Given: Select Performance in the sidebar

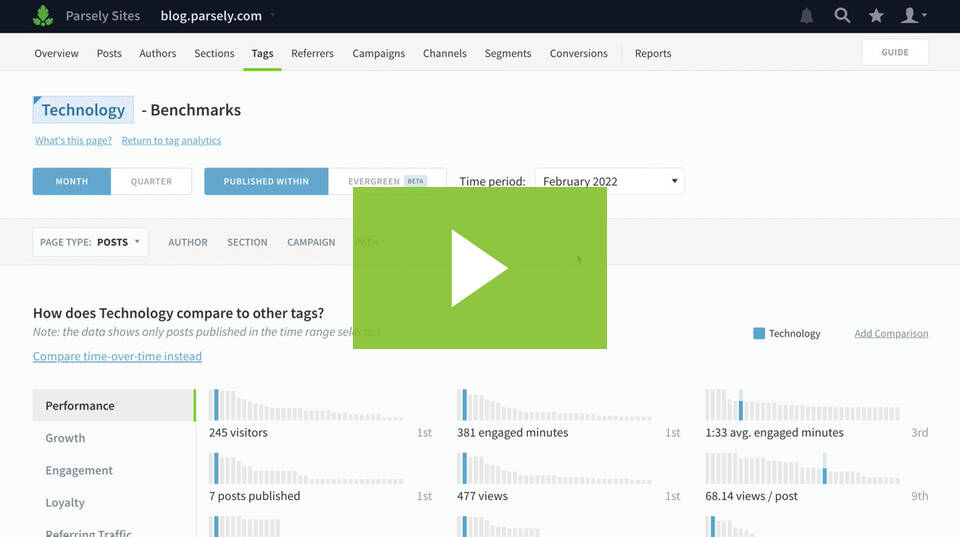Looking at the screenshot, I should pos(114,405).
